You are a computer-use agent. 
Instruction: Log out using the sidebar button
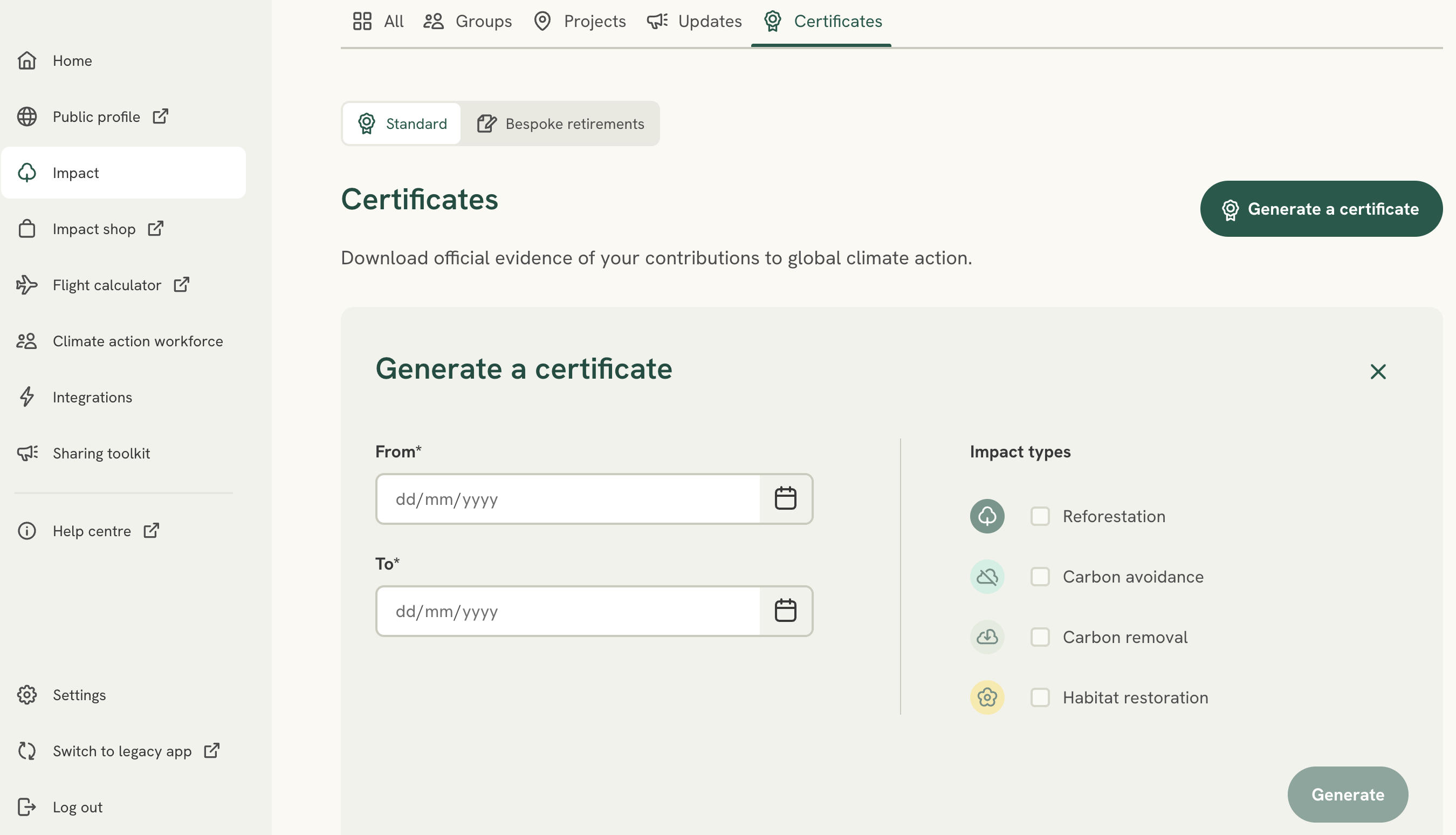[x=123, y=807]
